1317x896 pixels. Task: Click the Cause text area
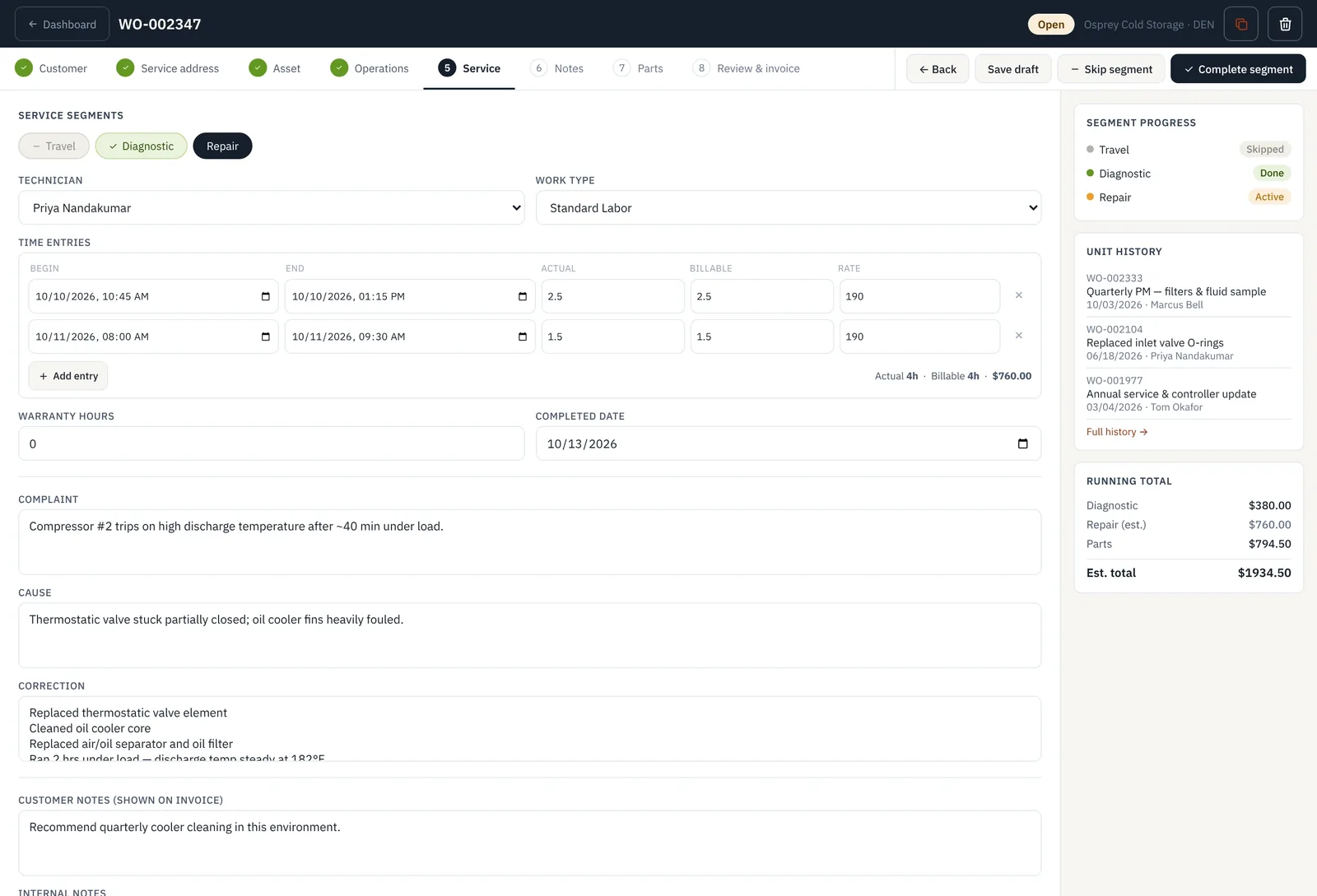pyautogui.click(x=529, y=635)
